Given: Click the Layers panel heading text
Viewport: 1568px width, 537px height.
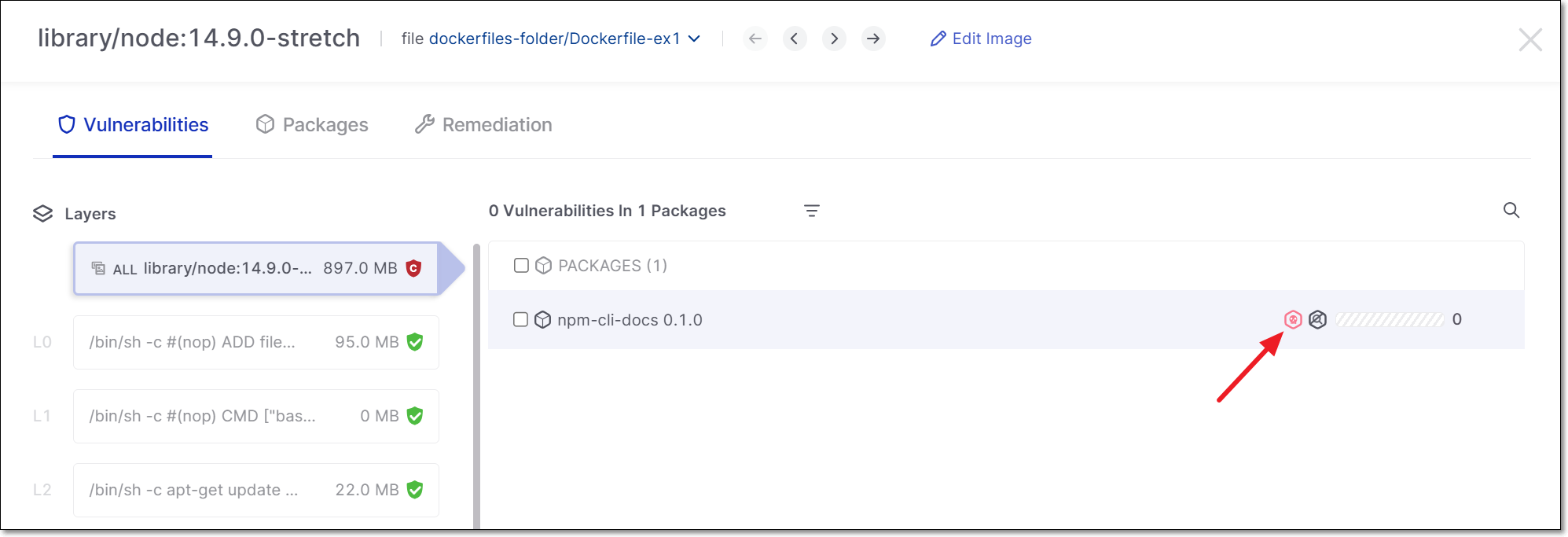Looking at the screenshot, I should (90, 214).
